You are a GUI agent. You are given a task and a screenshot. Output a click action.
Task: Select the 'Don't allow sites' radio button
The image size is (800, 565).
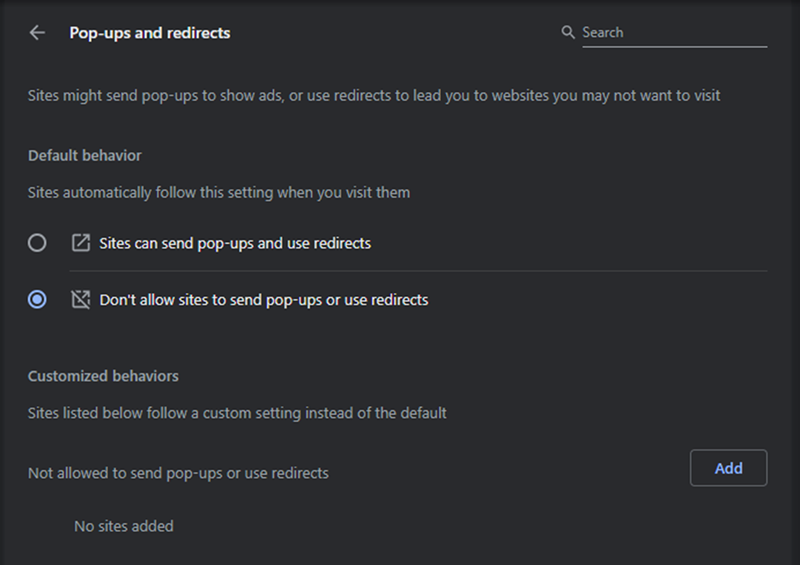(37, 300)
